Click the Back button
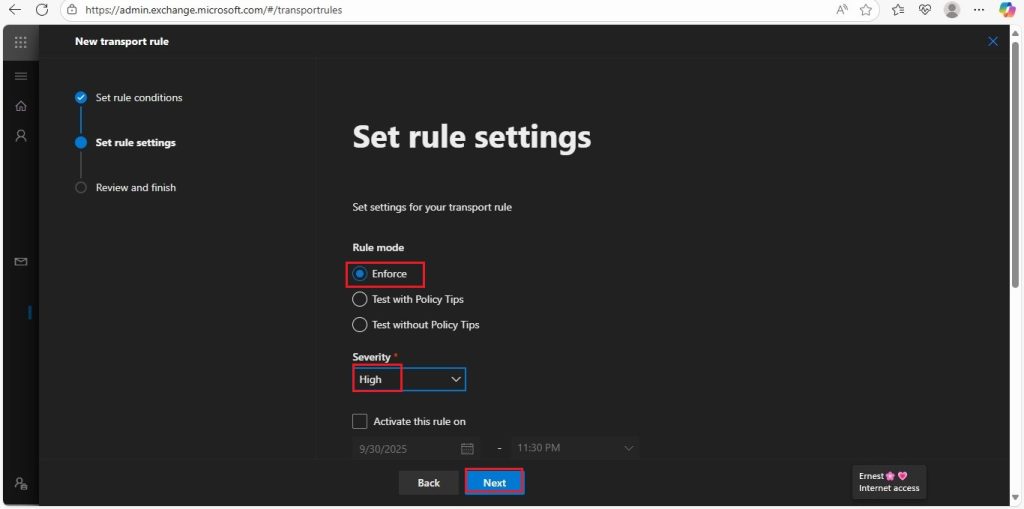The width and height of the screenshot is (1024, 509). pos(428,483)
